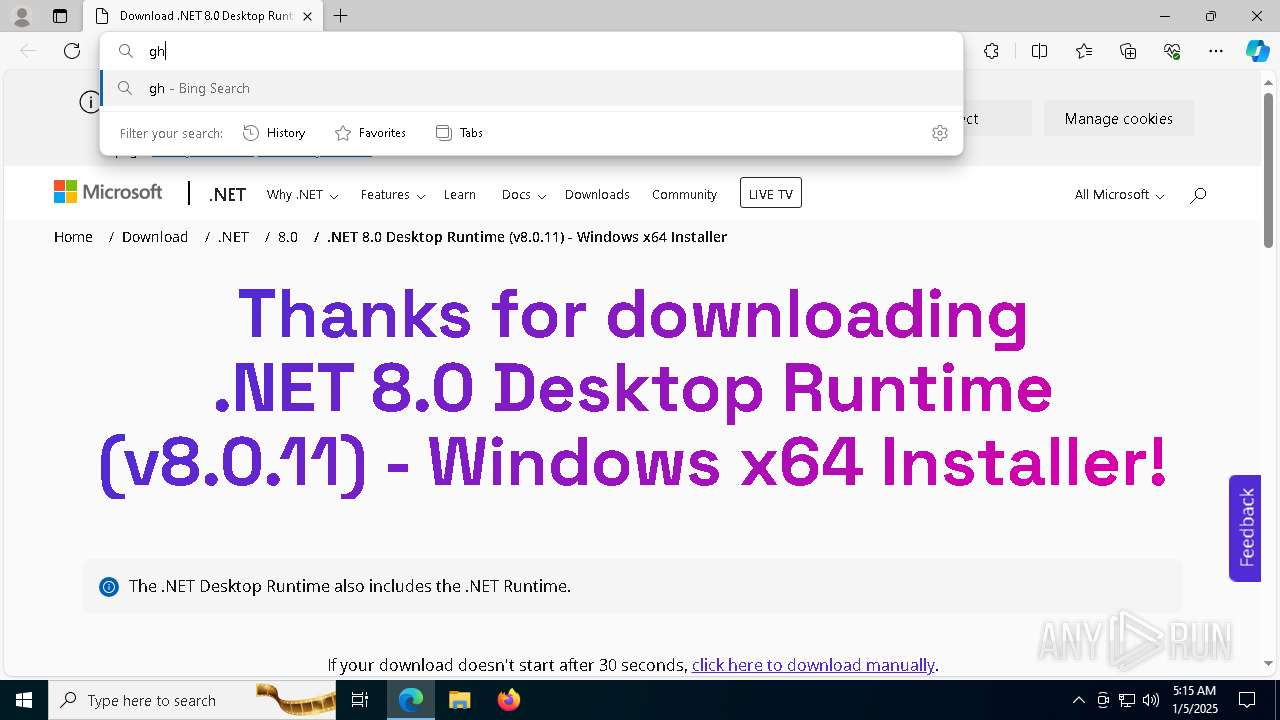Open Settings and more ellipsis menu
Screen dimensions: 1280x720
pyautogui.click(x=1216, y=51)
